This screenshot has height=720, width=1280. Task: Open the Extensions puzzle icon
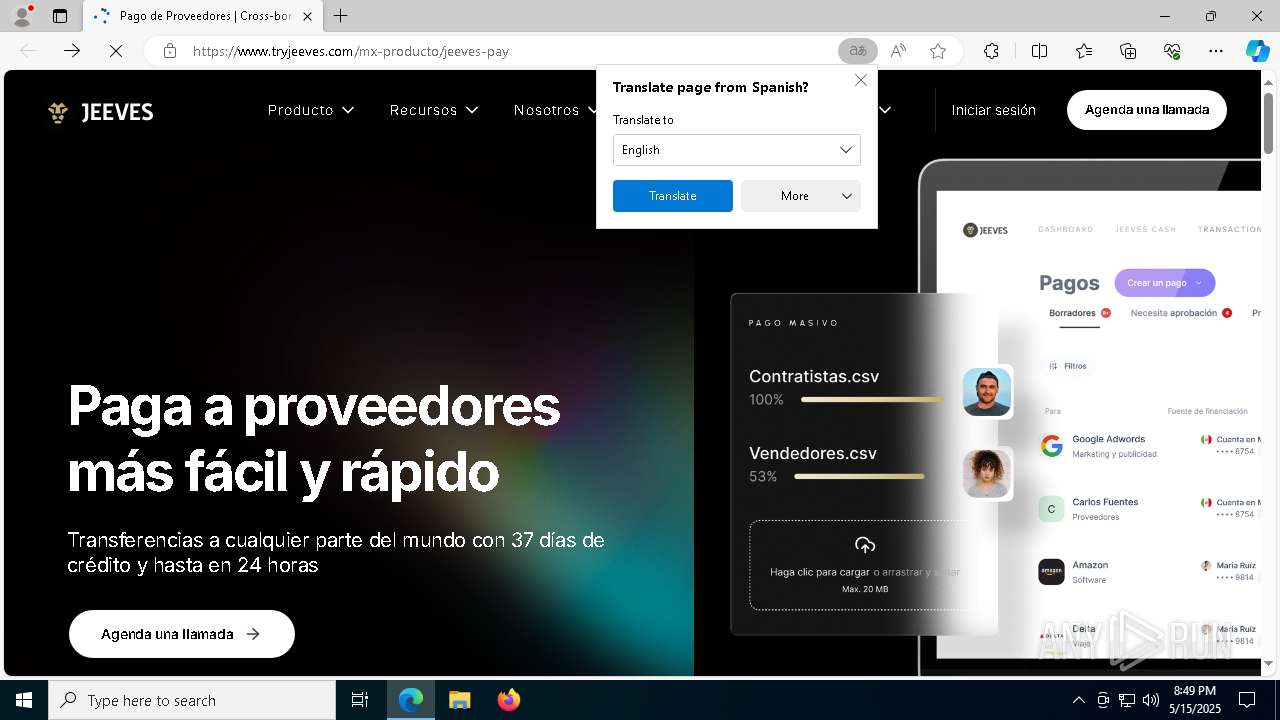991,51
